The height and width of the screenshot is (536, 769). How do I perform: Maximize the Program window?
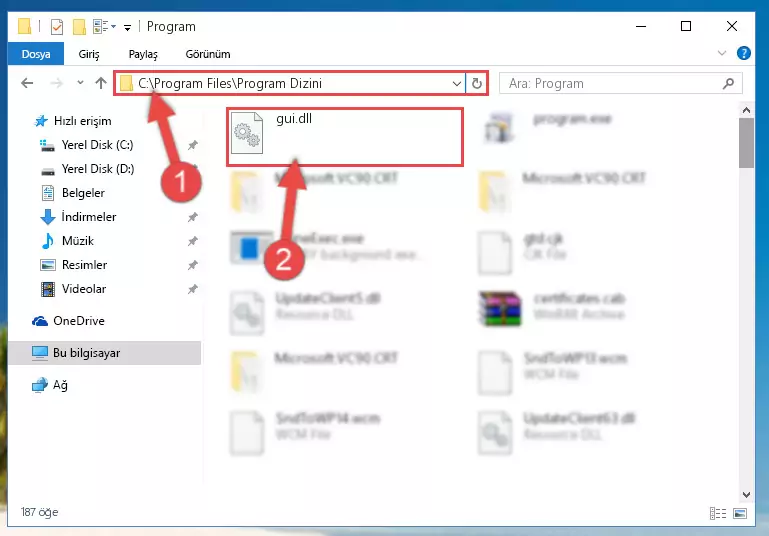[x=686, y=26]
